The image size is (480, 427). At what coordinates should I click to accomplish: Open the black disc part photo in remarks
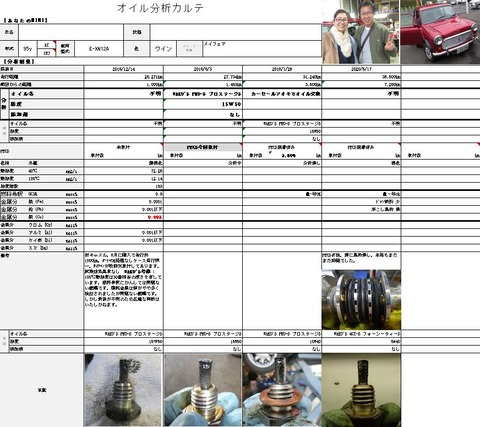[361, 300]
